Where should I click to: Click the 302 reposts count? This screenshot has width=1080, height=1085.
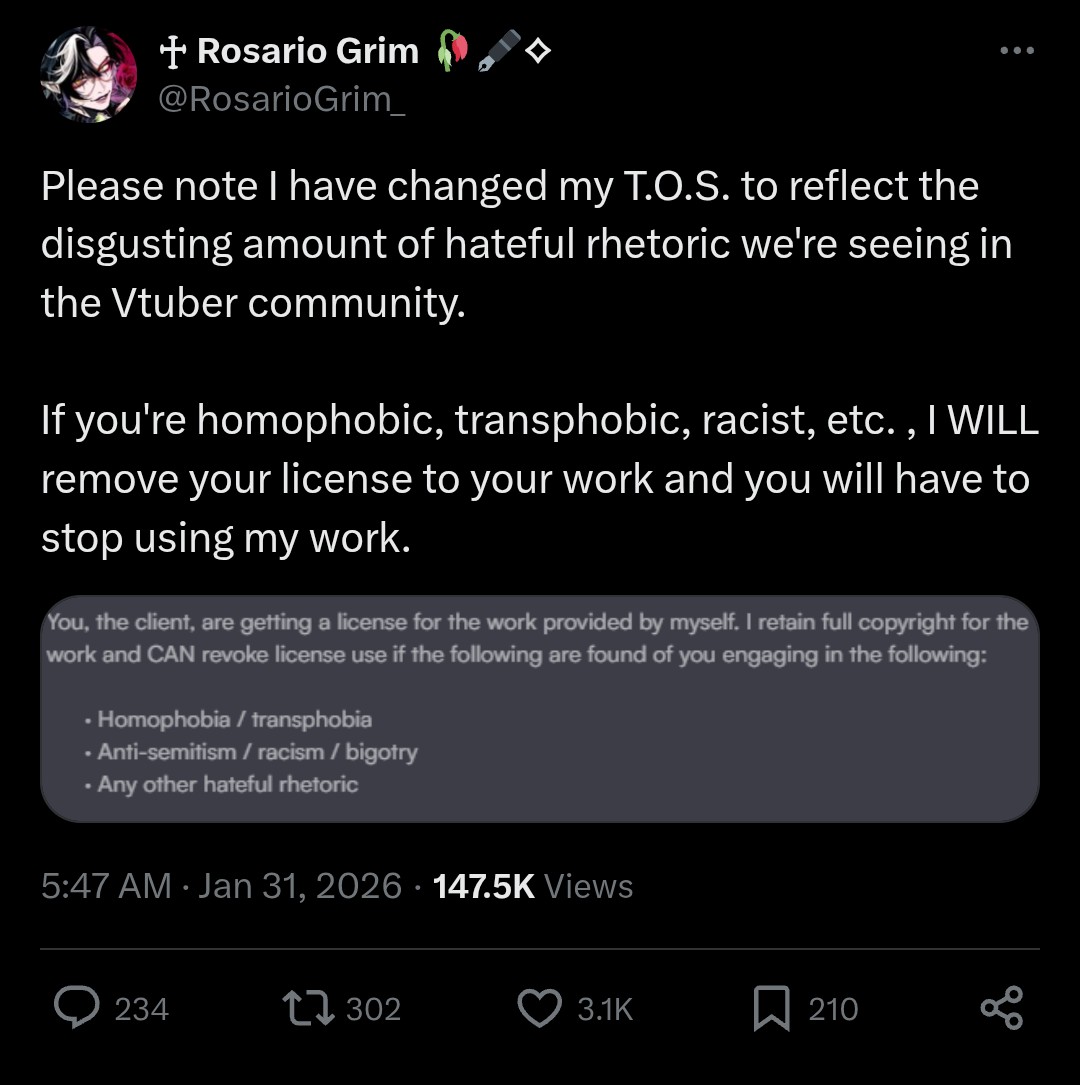[x=373, y=1009]
